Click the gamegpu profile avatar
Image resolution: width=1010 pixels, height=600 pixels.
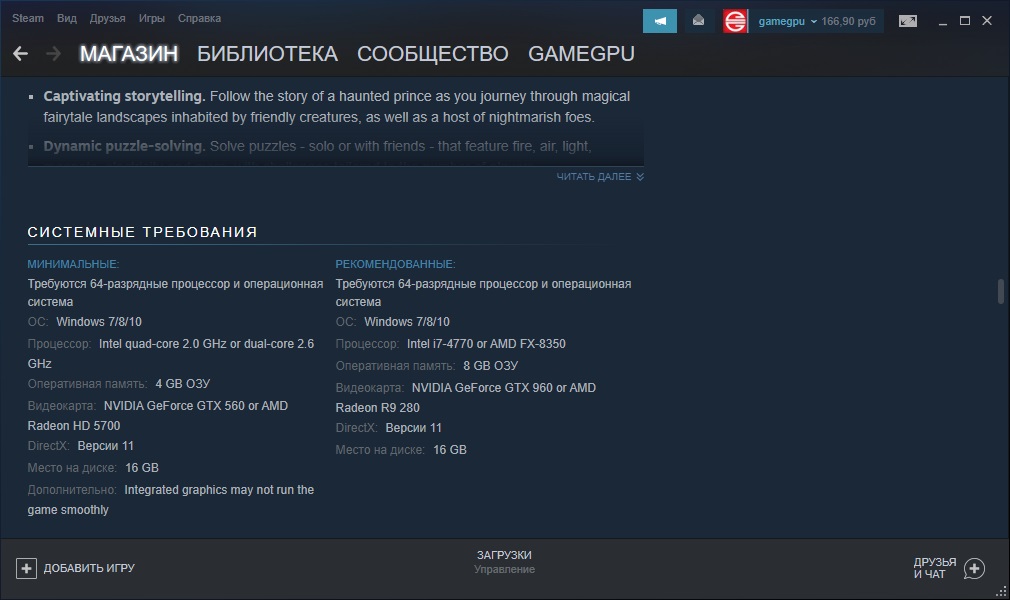coord(735,21)
